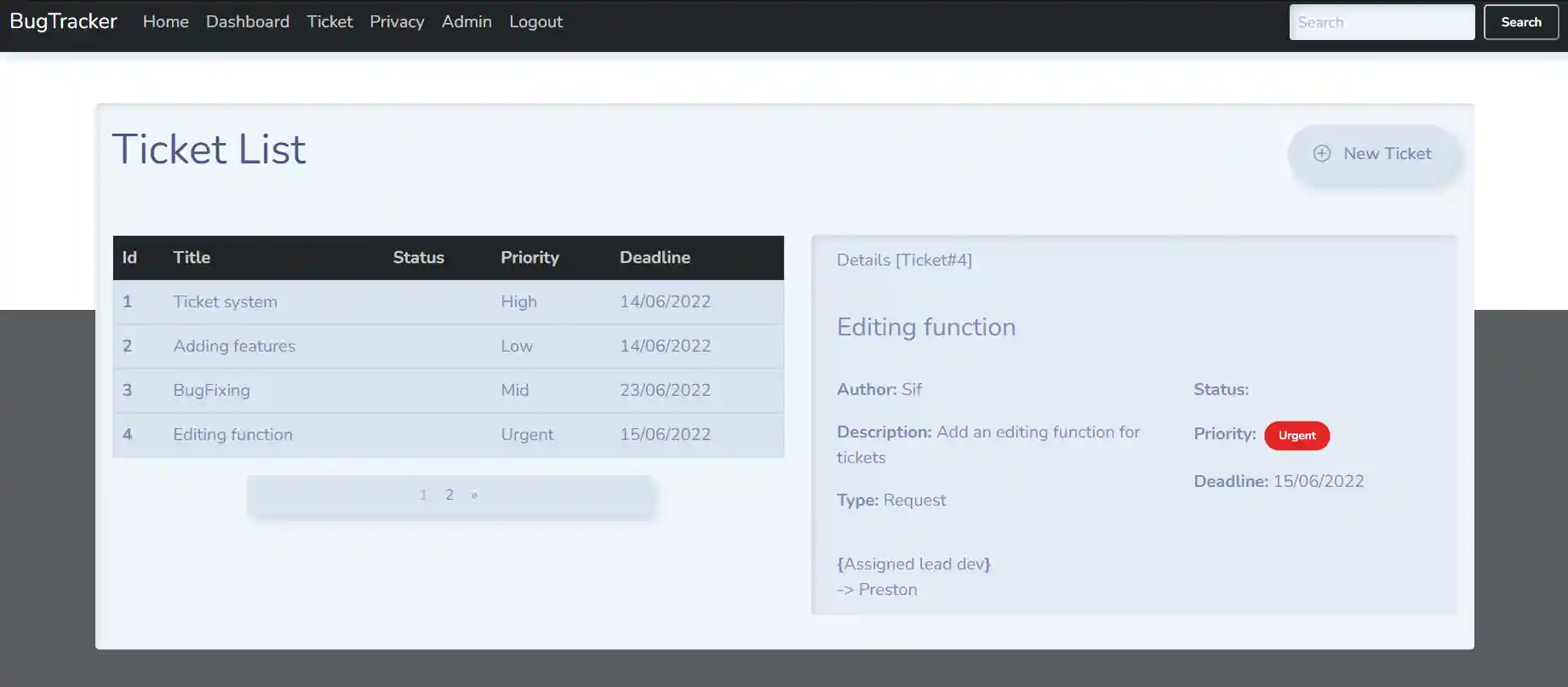Navigate to the Privacy page
The image size is (1568, 687).
coord(397,21)
